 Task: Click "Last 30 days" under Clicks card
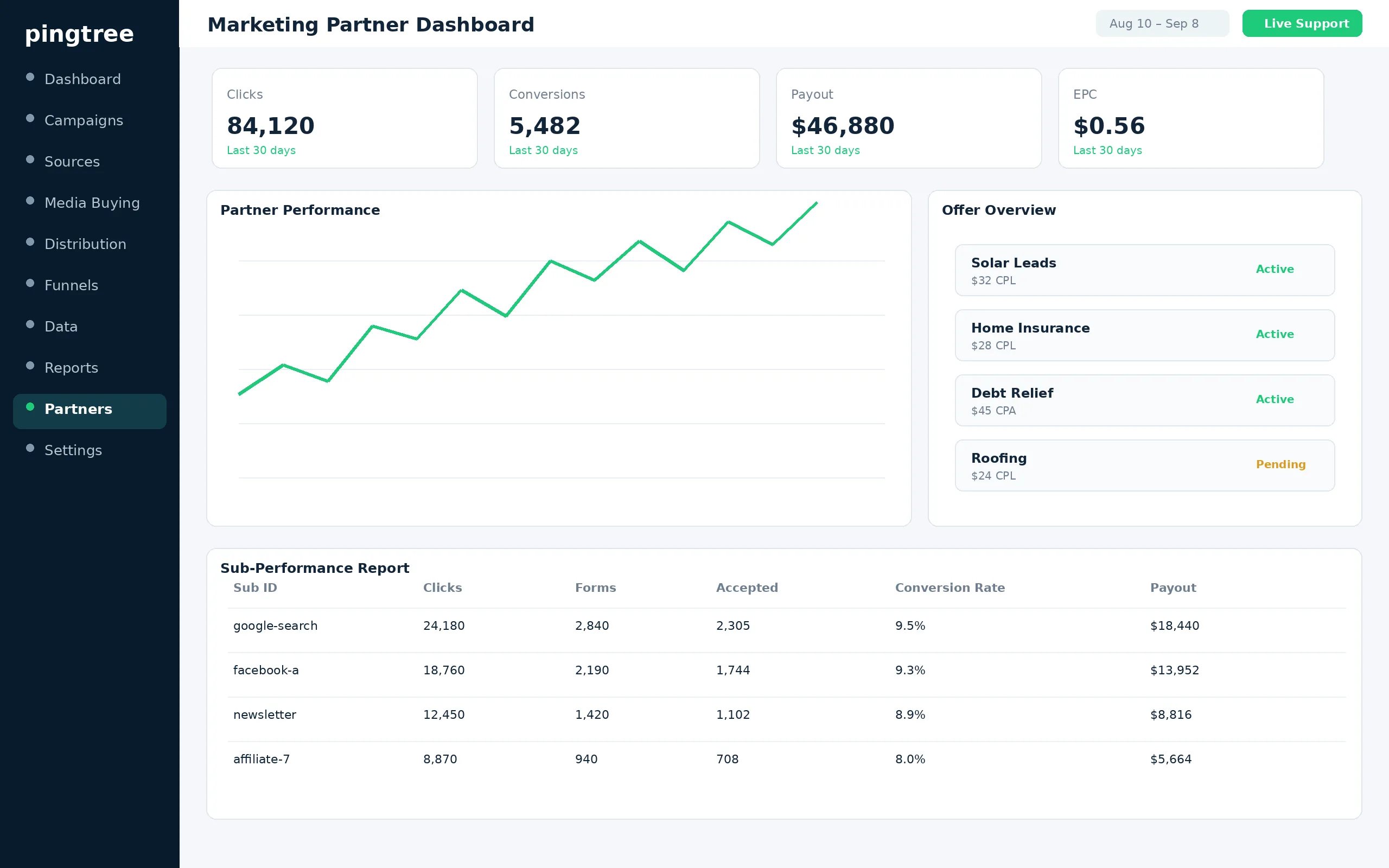click(261, 150)
